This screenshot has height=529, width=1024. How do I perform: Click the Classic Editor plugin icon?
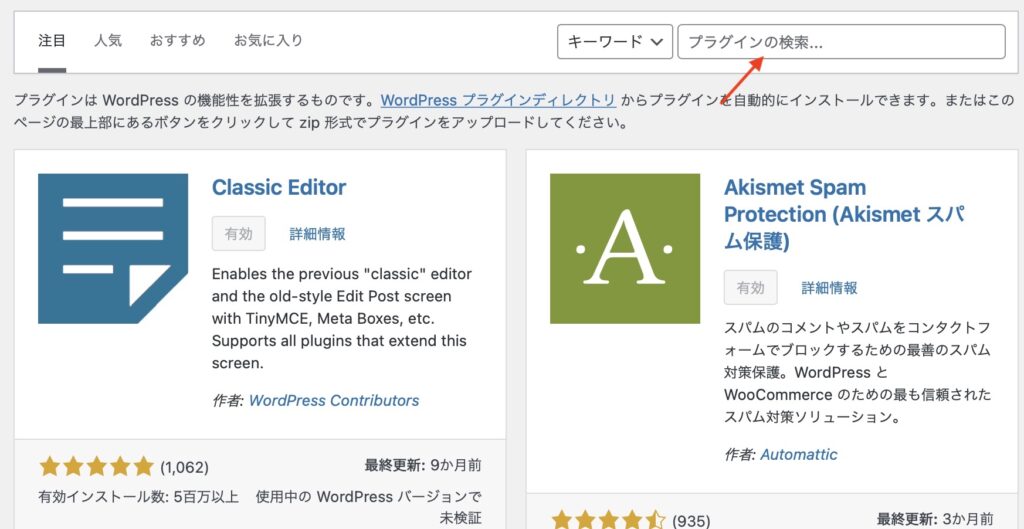(113, 249)
